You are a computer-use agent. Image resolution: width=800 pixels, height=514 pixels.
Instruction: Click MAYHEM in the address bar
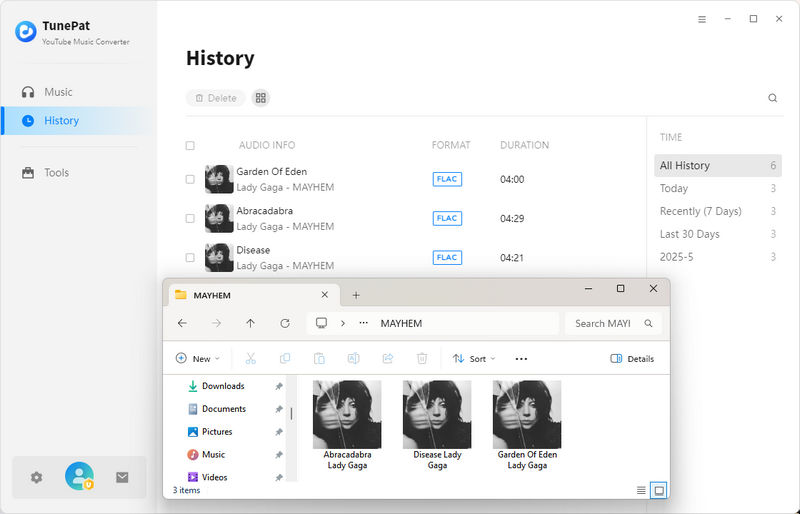point(401,324)
